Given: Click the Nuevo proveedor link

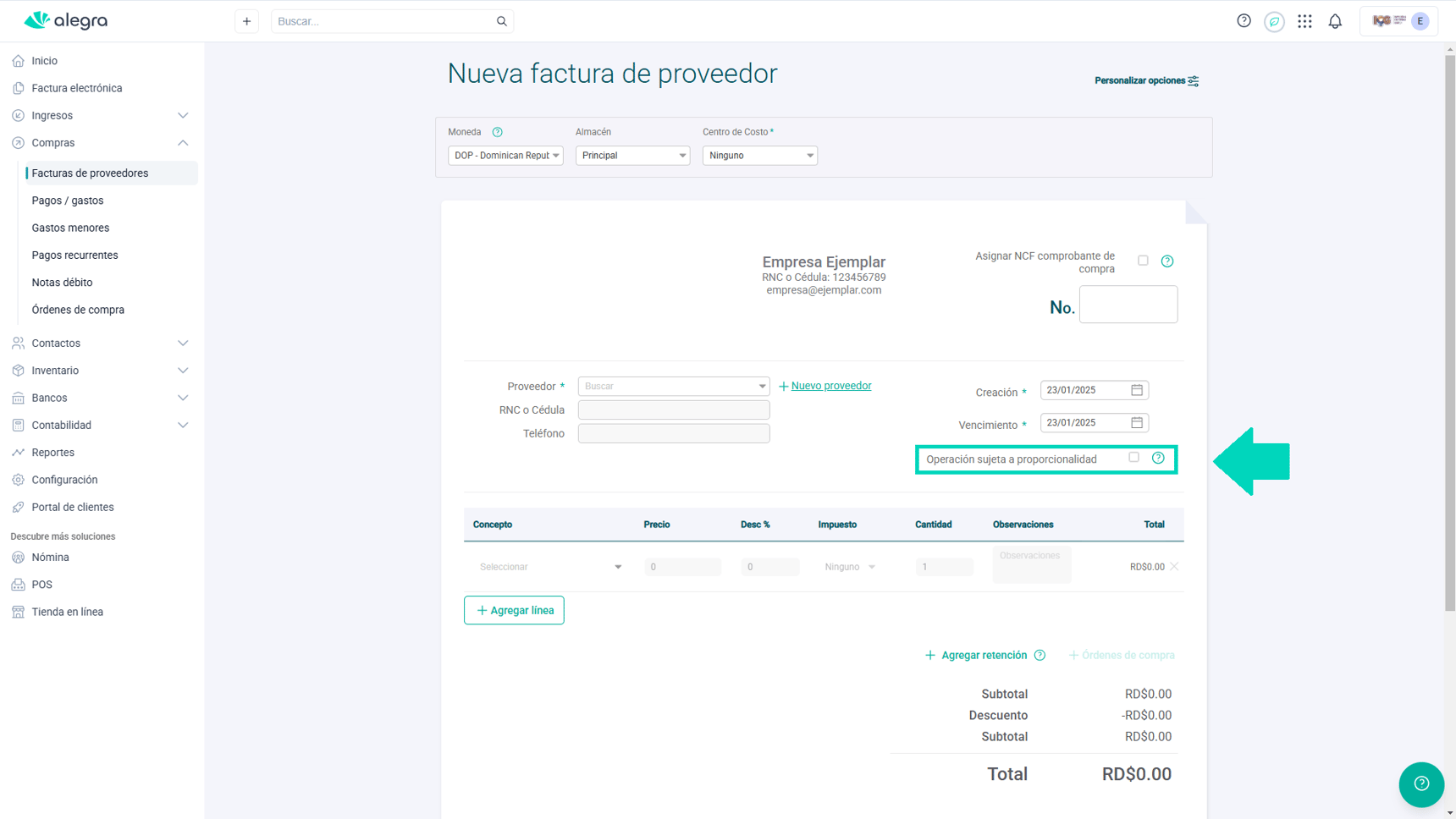Looking at the screenshot, I should point(830,386).
